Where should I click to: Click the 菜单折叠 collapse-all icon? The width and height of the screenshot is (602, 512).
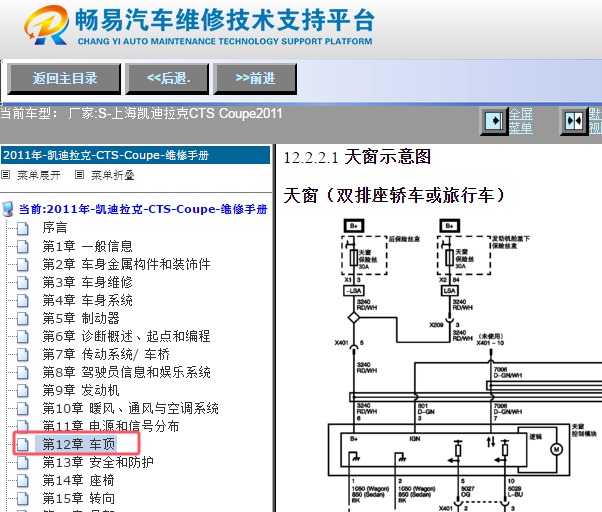[x=79, y=175]
